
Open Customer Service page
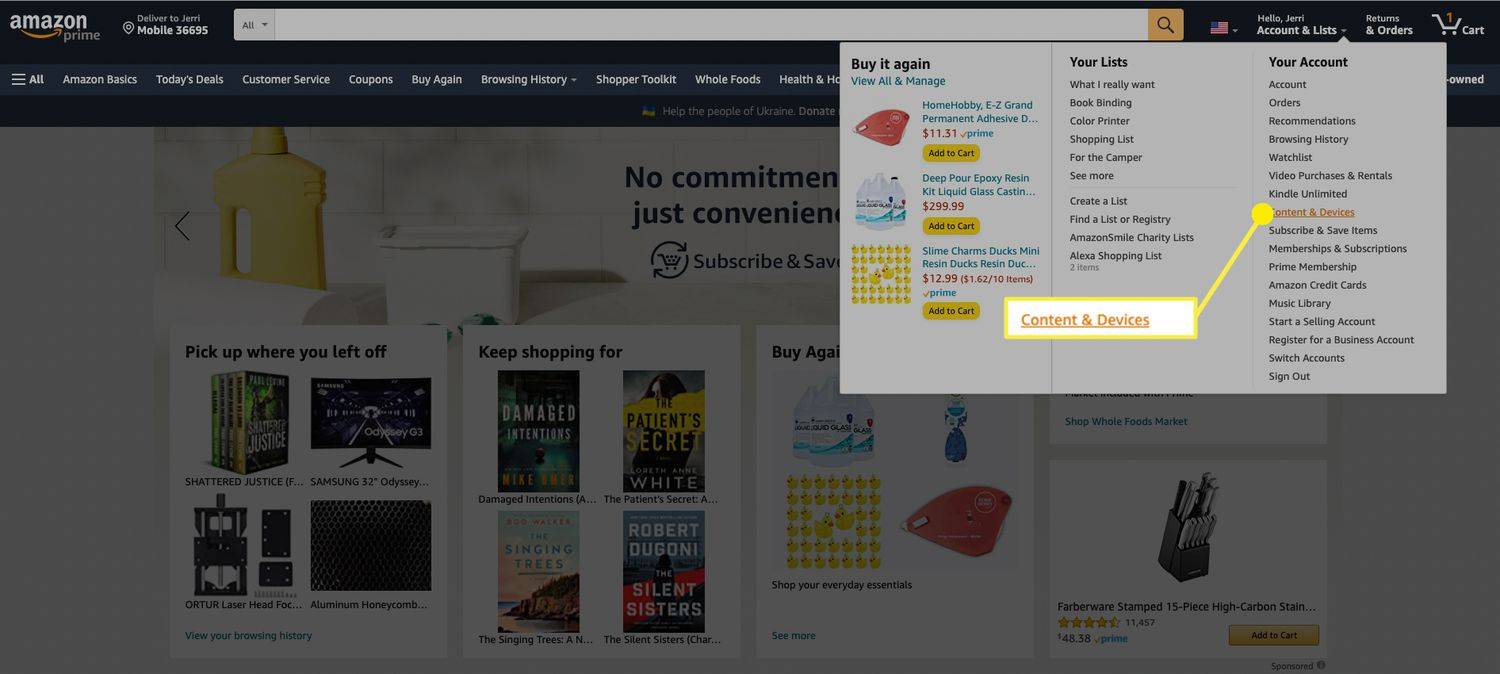pyautogui.click(x=286, y=79)
